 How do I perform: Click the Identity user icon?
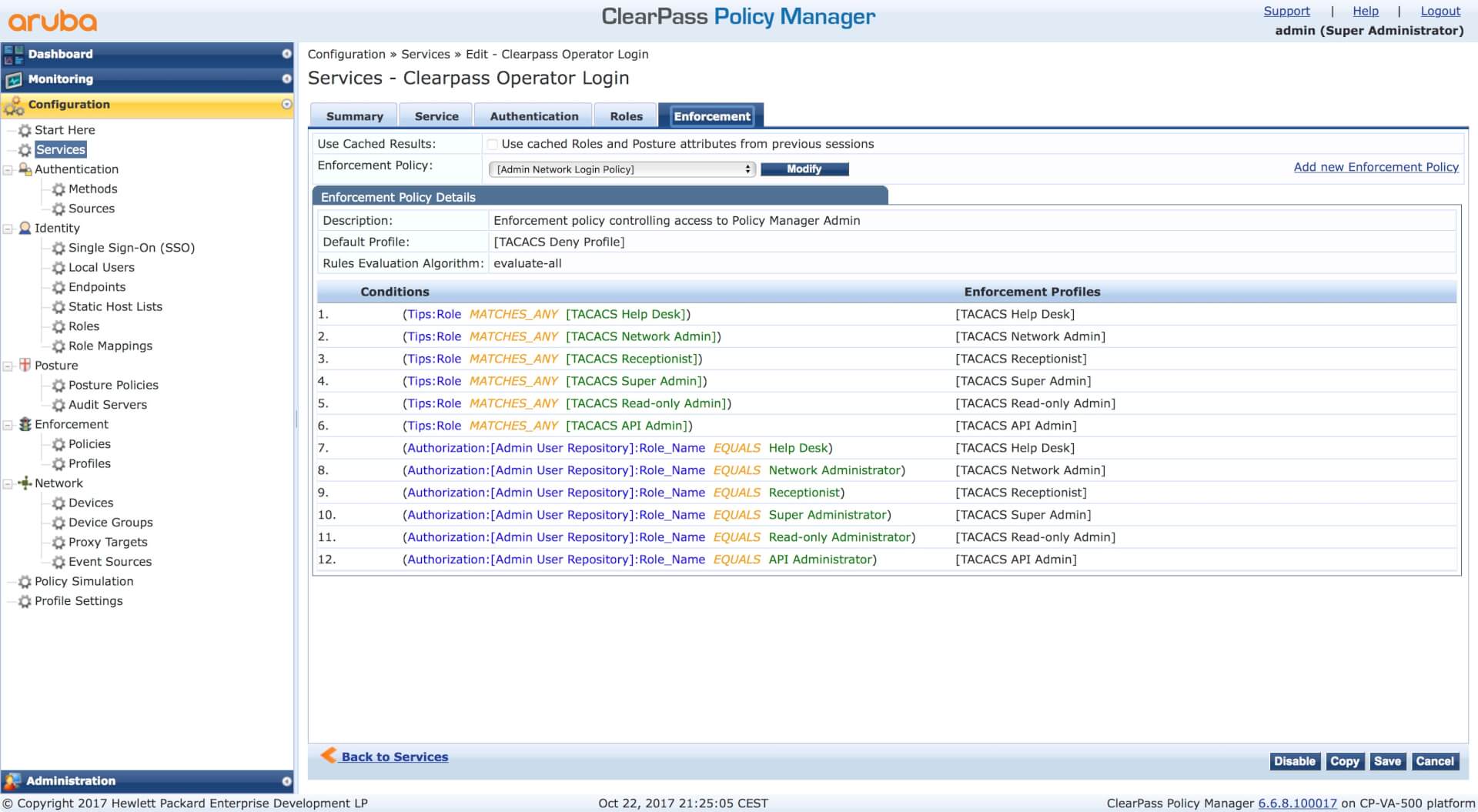(25, 228)
